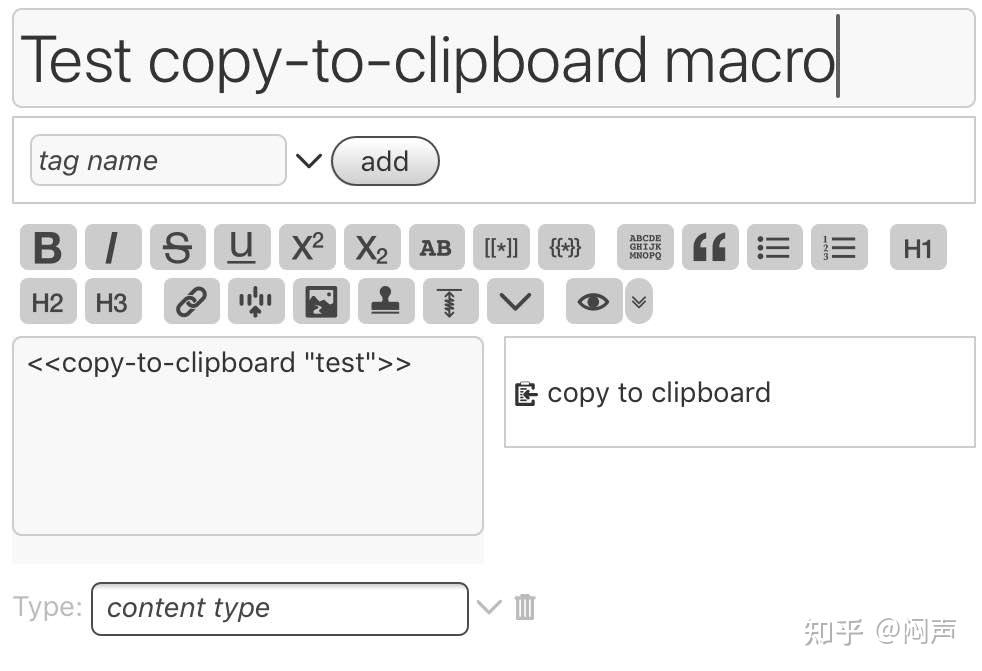Screen dimensions: 982x671
Task: Click the superscript button
Action: 307,248
